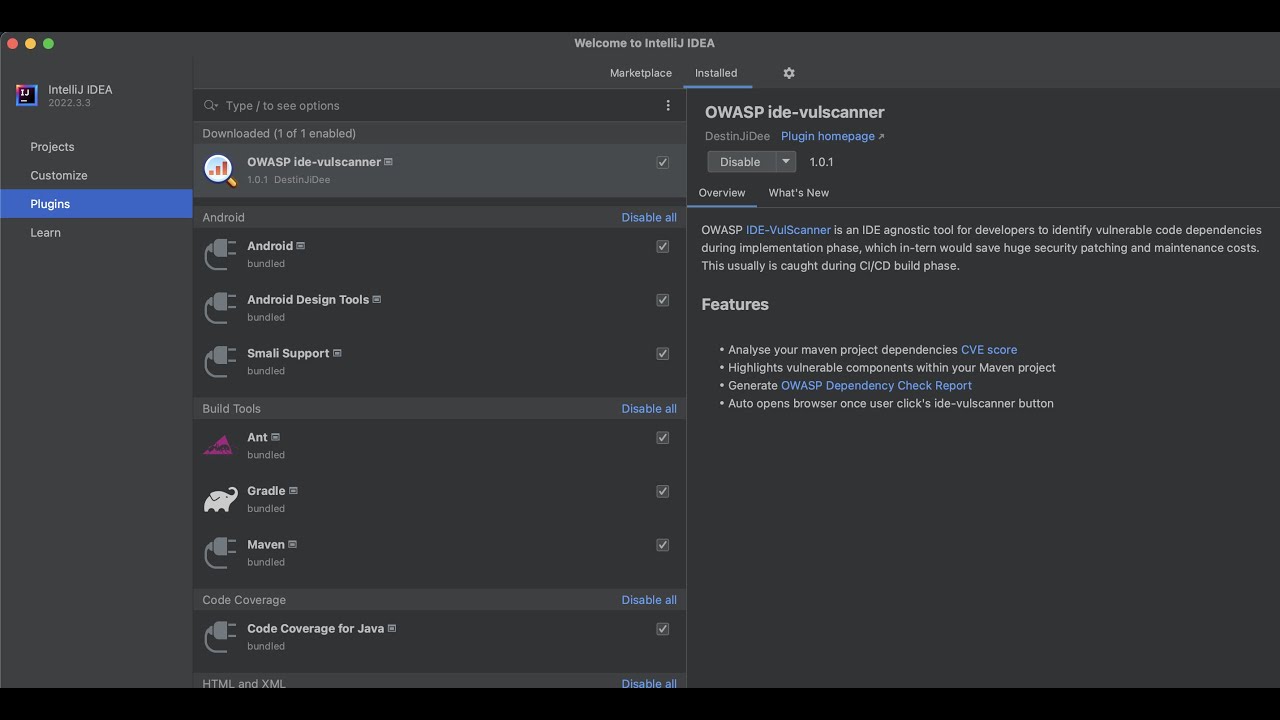Click the badge icon next to Android Design Tools
Viewport: 1280px width, 720px height.
click(376, 300)
